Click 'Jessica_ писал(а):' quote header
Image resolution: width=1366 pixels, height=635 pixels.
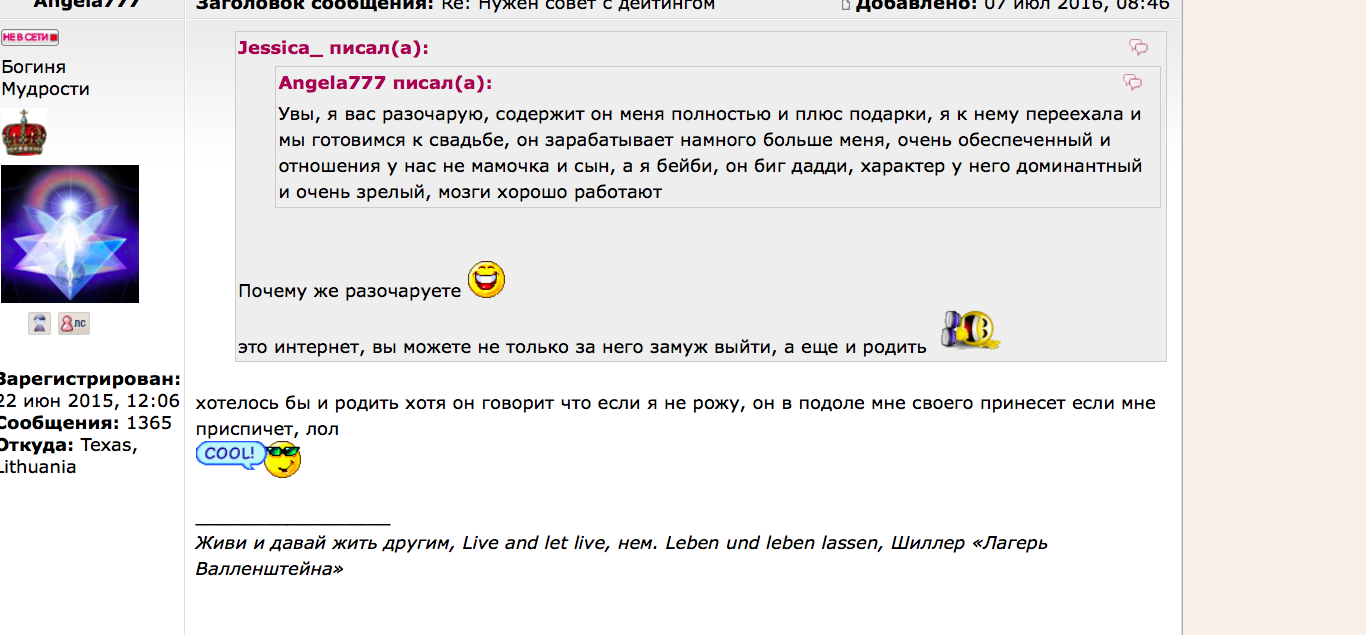click(332, 48)
